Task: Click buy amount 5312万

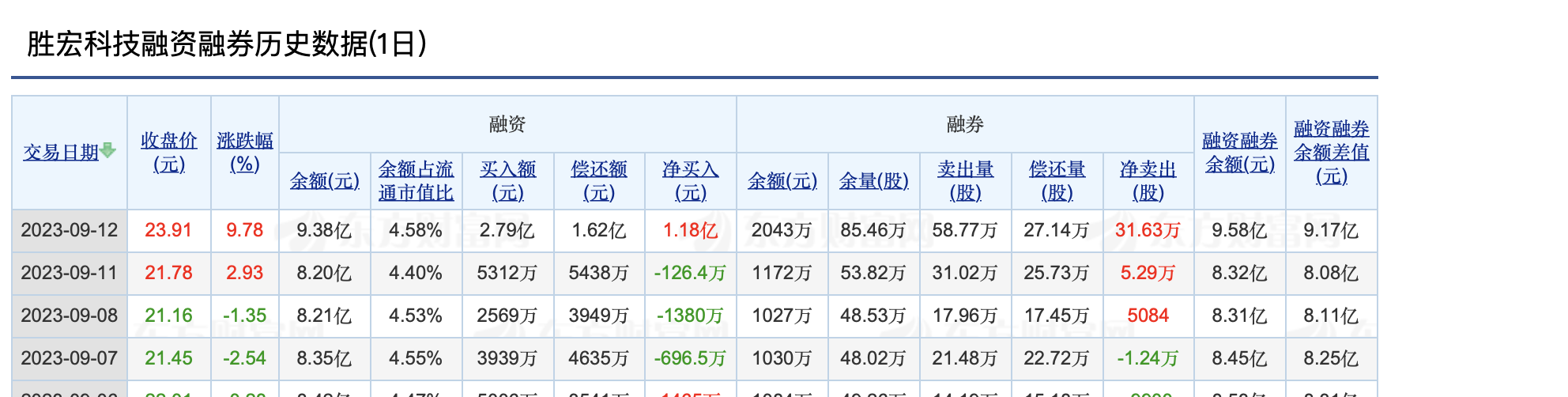Action: coord(507,273)
